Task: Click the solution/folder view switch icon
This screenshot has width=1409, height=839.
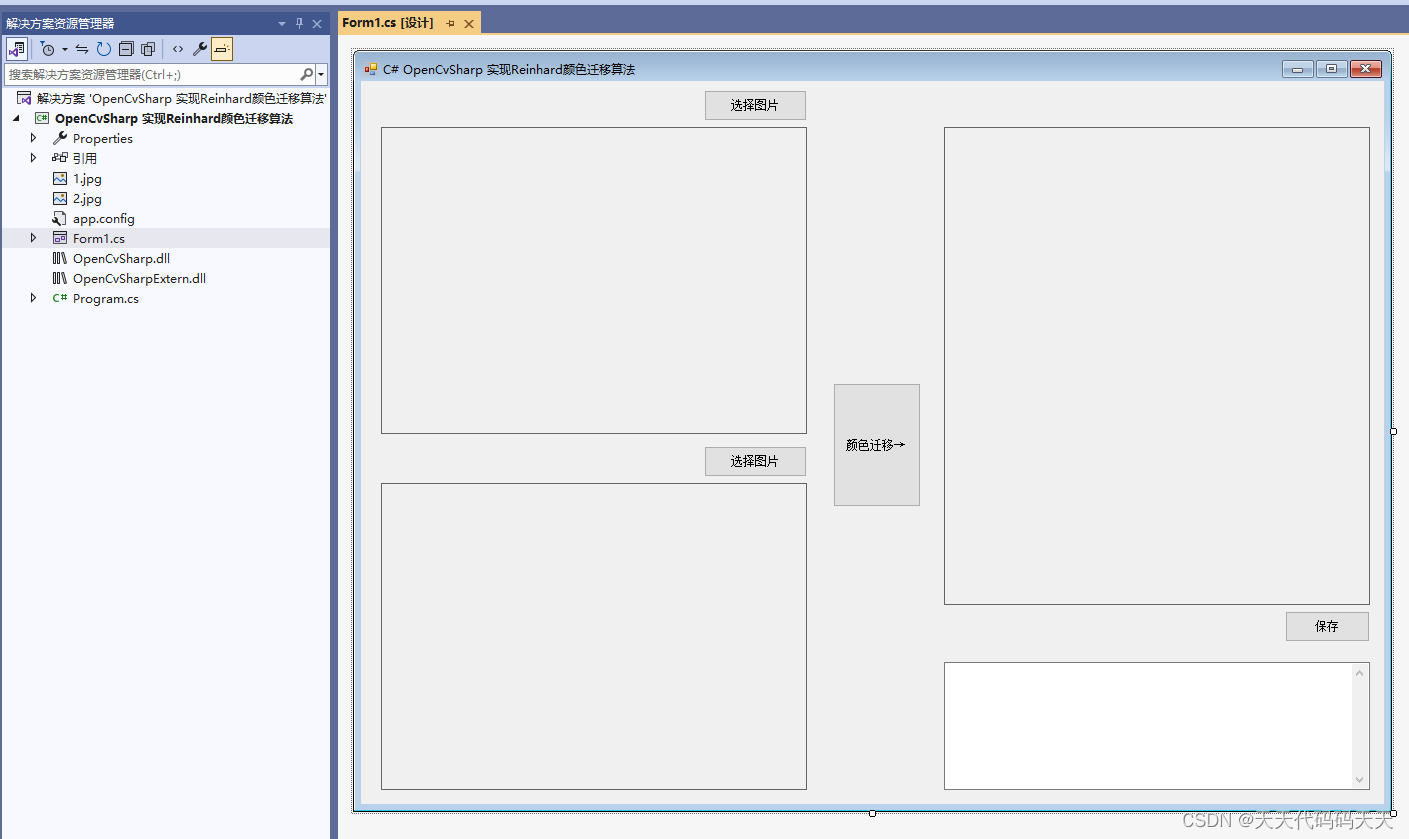Action: click(x=17, y=49)
